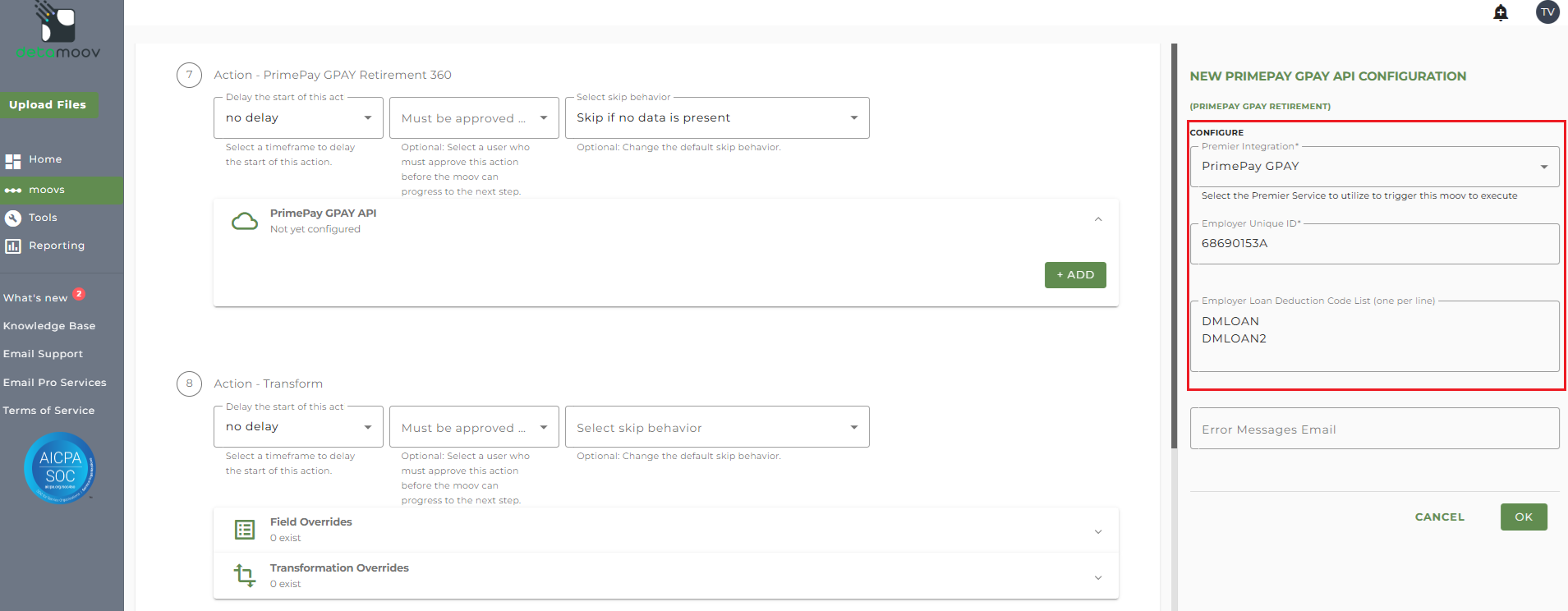Click the Tools wrench icon
The width and height of the screenshot is (1568, 611).
tap(13, 218)
